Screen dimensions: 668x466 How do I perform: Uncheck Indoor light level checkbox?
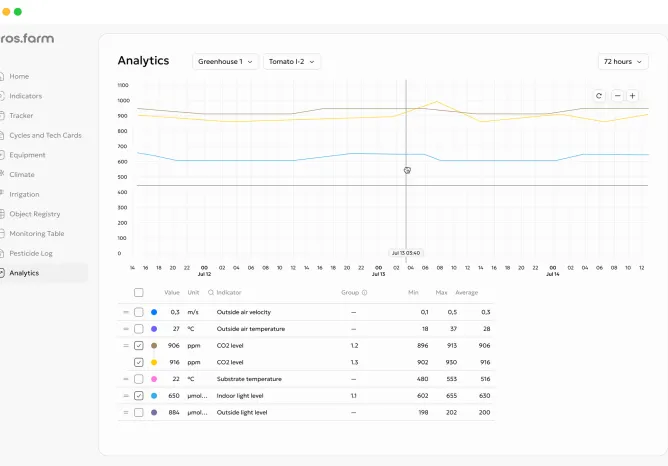pos(138,396)
